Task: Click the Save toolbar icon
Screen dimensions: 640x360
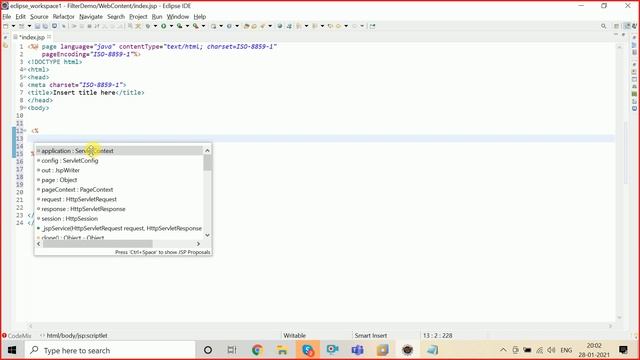Action: [37, 26]
